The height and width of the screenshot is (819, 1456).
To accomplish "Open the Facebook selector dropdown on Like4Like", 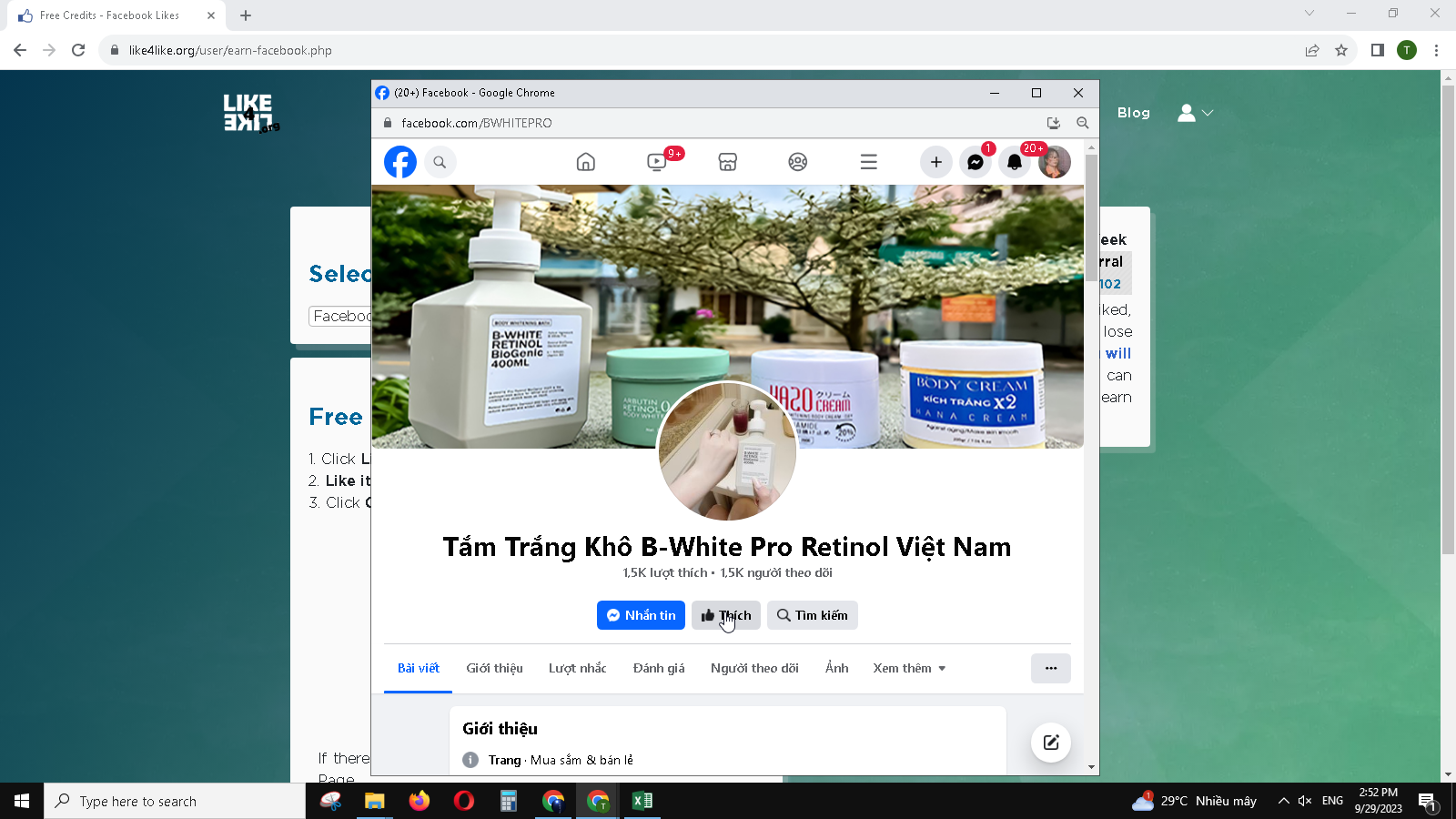I will point(341,316).
